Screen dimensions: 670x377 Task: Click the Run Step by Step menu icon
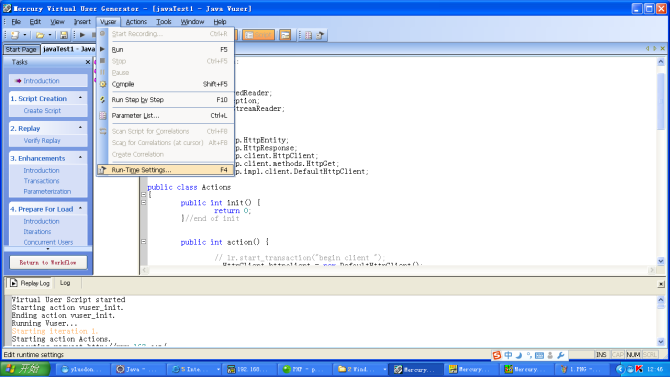(103, 100)
